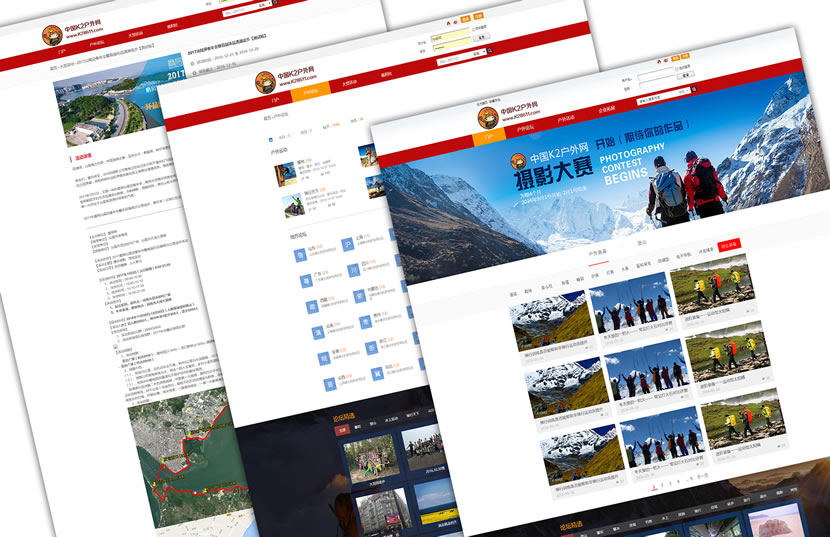Select the orange 门户 tab on front page
This screenshot has height=537, width=830.
tap(489, 136)
